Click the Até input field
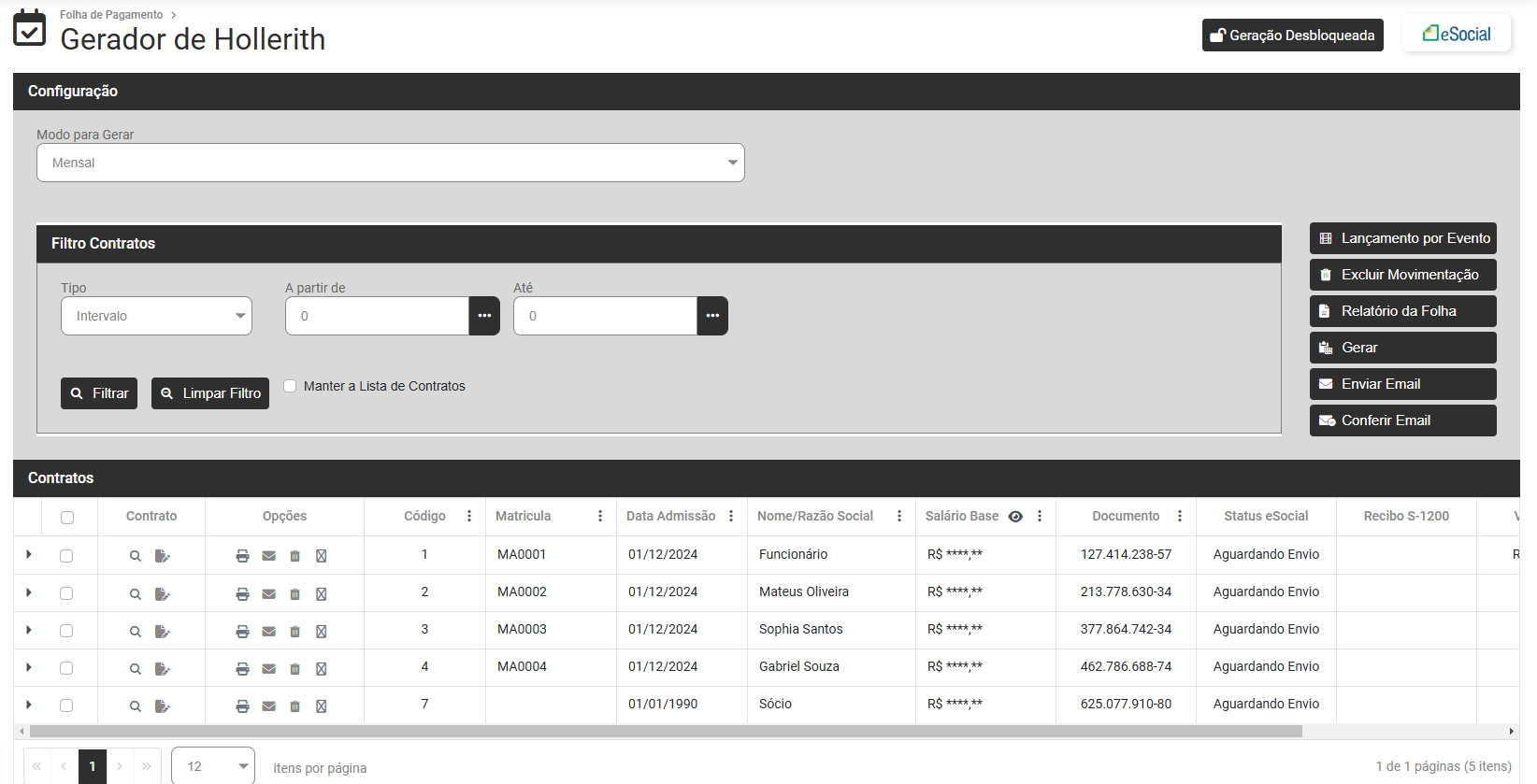This screenshot has width=1537, height=784. pos(605,316)
